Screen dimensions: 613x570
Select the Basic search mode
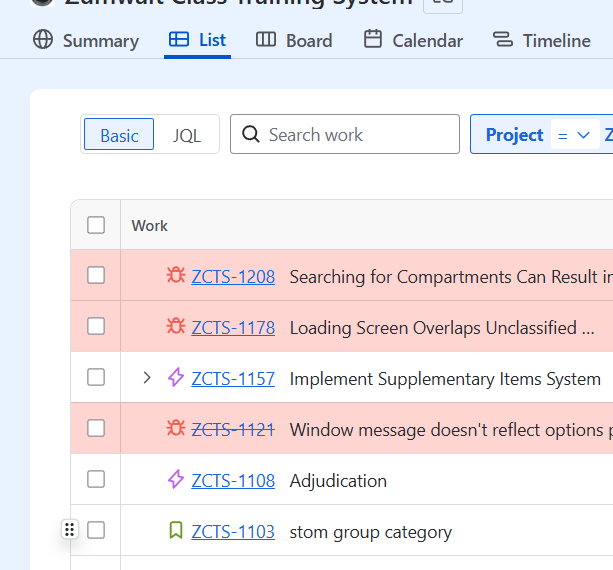coord(119,135)
